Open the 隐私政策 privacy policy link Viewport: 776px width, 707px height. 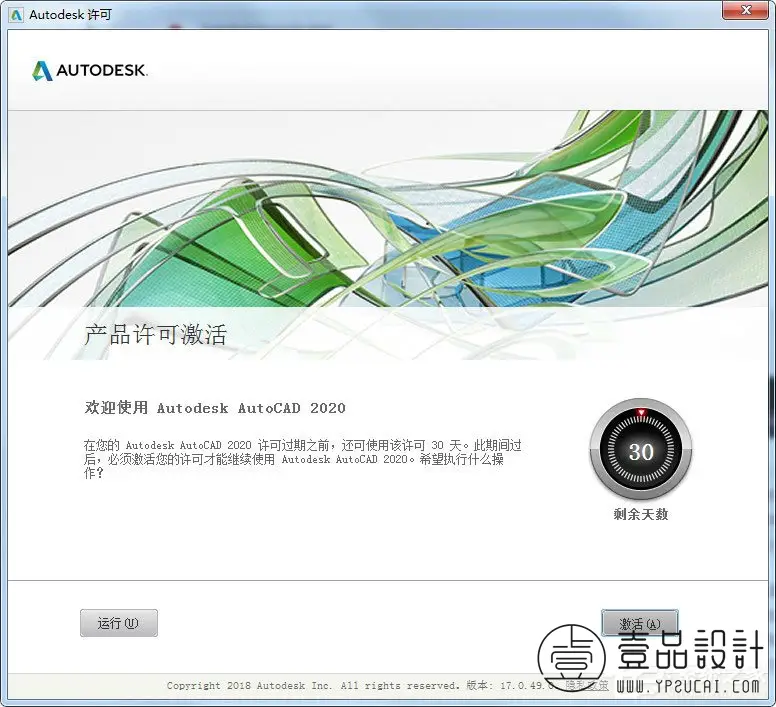(587, 685)
